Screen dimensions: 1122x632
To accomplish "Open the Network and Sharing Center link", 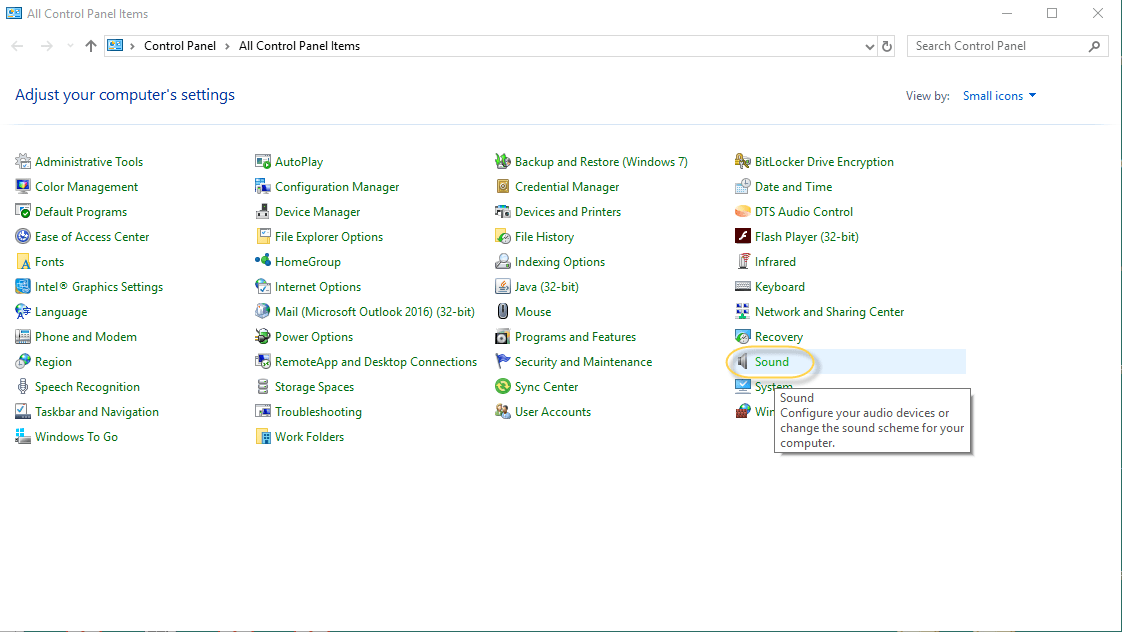I will pyautogui.click(x=829, y=311).
